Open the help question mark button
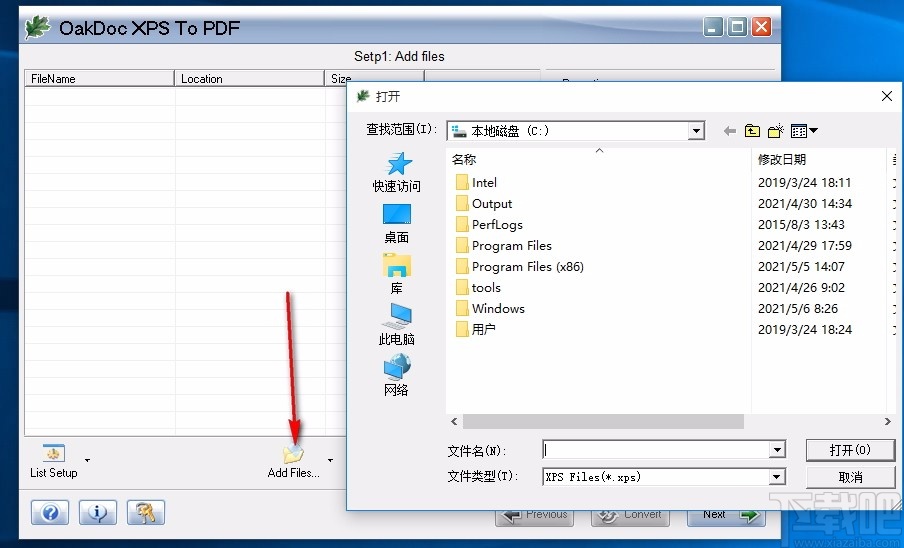The width and height of the screenshot is (904, 548). [x=50, y=512]
